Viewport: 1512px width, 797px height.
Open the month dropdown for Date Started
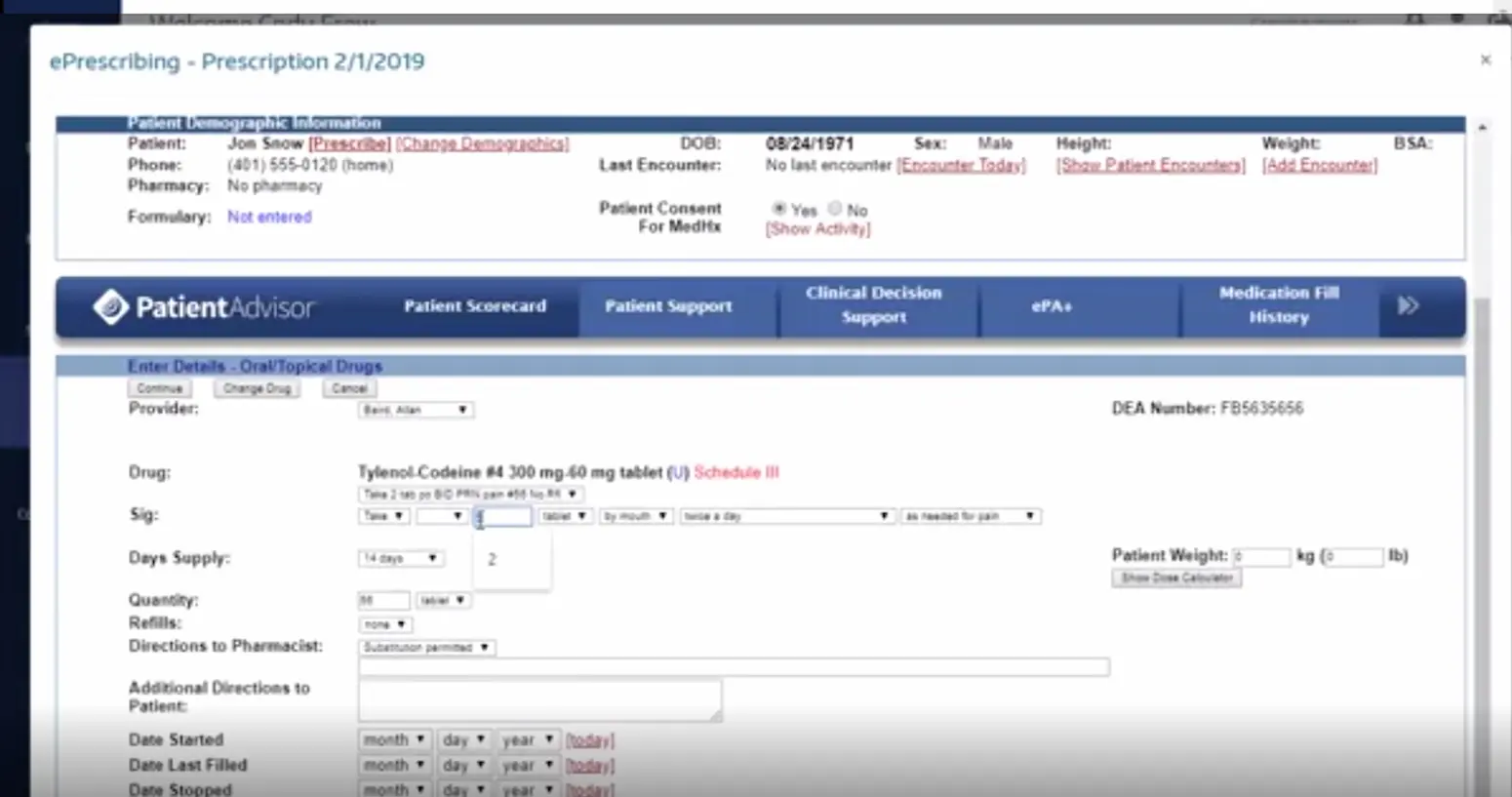393,739
